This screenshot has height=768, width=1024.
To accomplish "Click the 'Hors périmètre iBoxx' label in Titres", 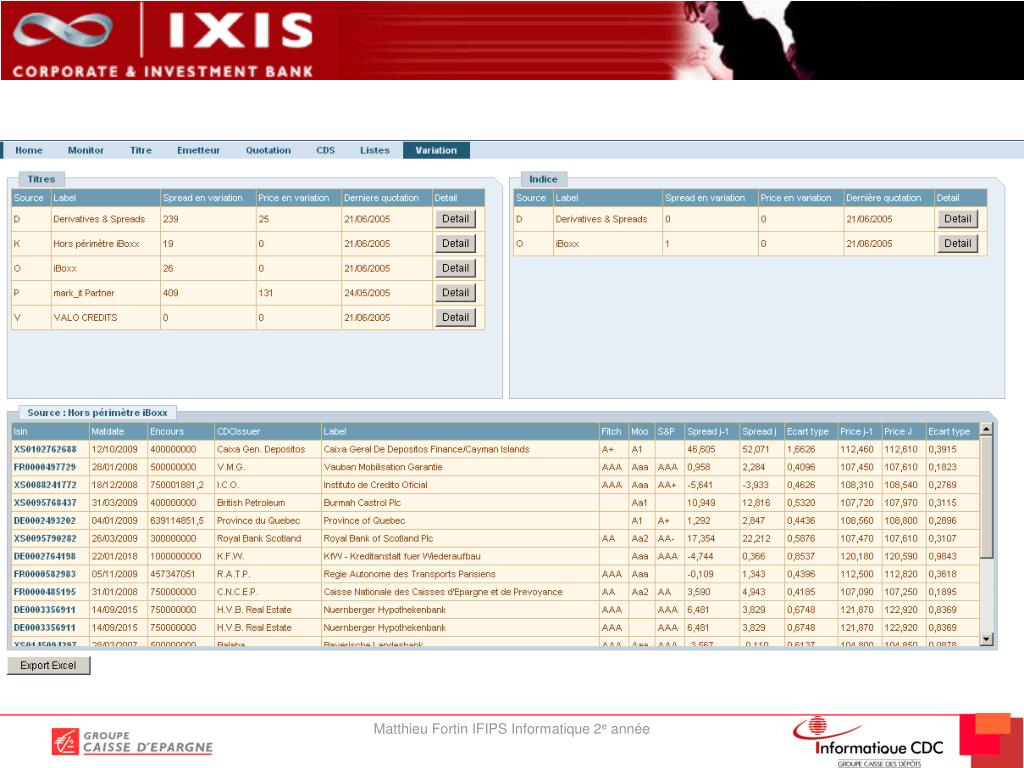I will click(x=96, y=244).
